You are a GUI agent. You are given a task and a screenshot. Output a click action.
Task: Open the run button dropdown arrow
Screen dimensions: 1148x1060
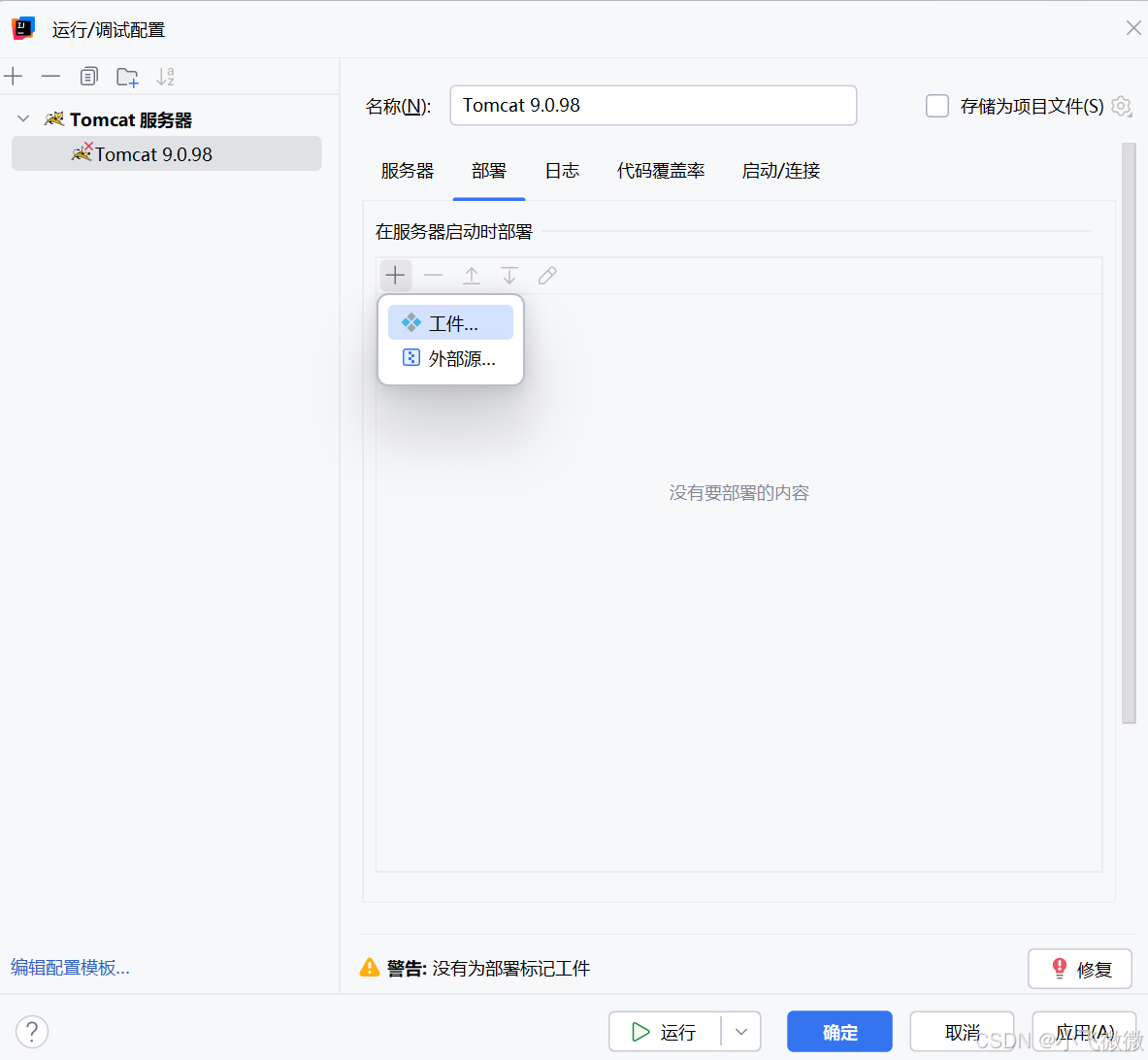click(741, 1032)
